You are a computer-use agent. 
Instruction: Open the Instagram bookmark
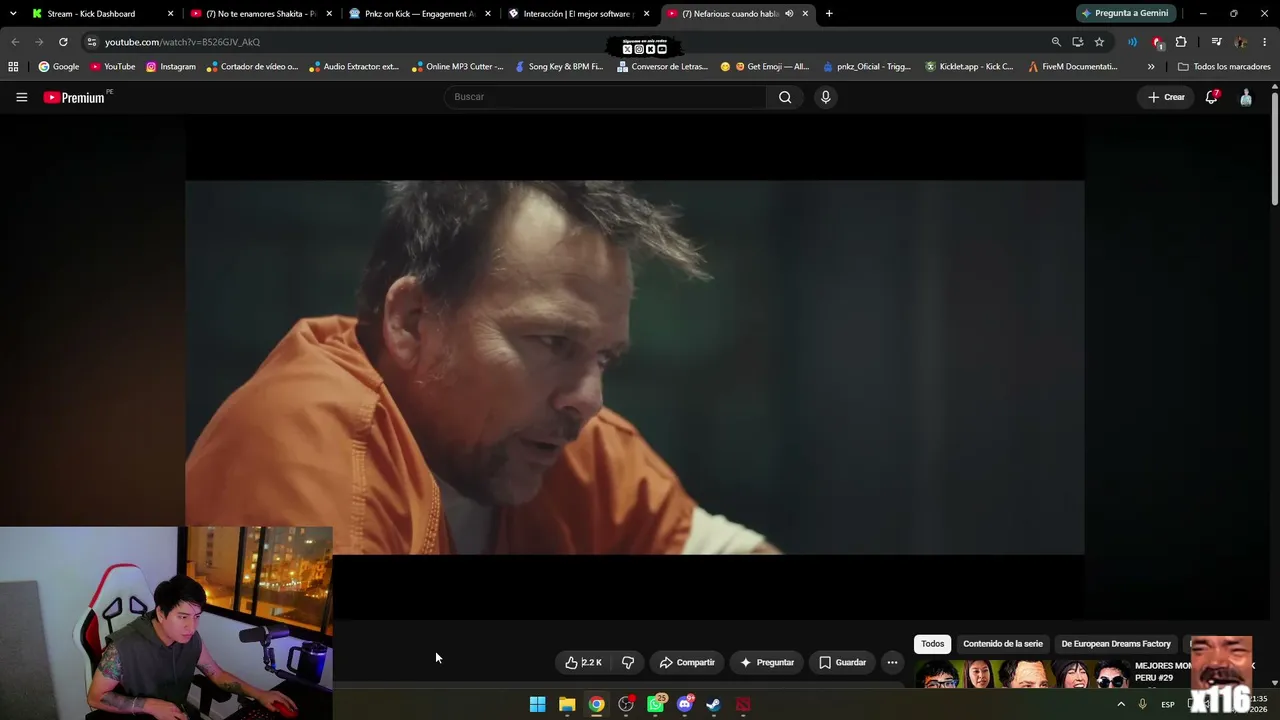pos(171,67)
